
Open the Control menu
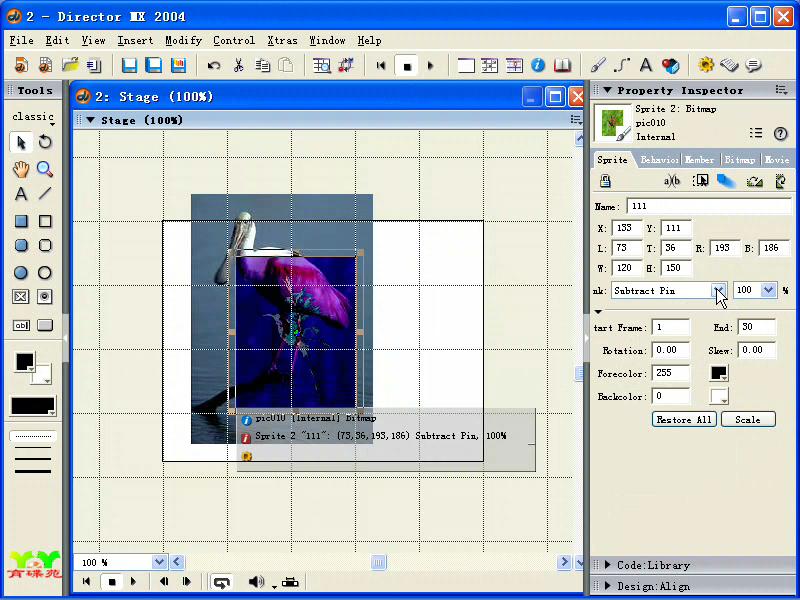click(234, 40)
